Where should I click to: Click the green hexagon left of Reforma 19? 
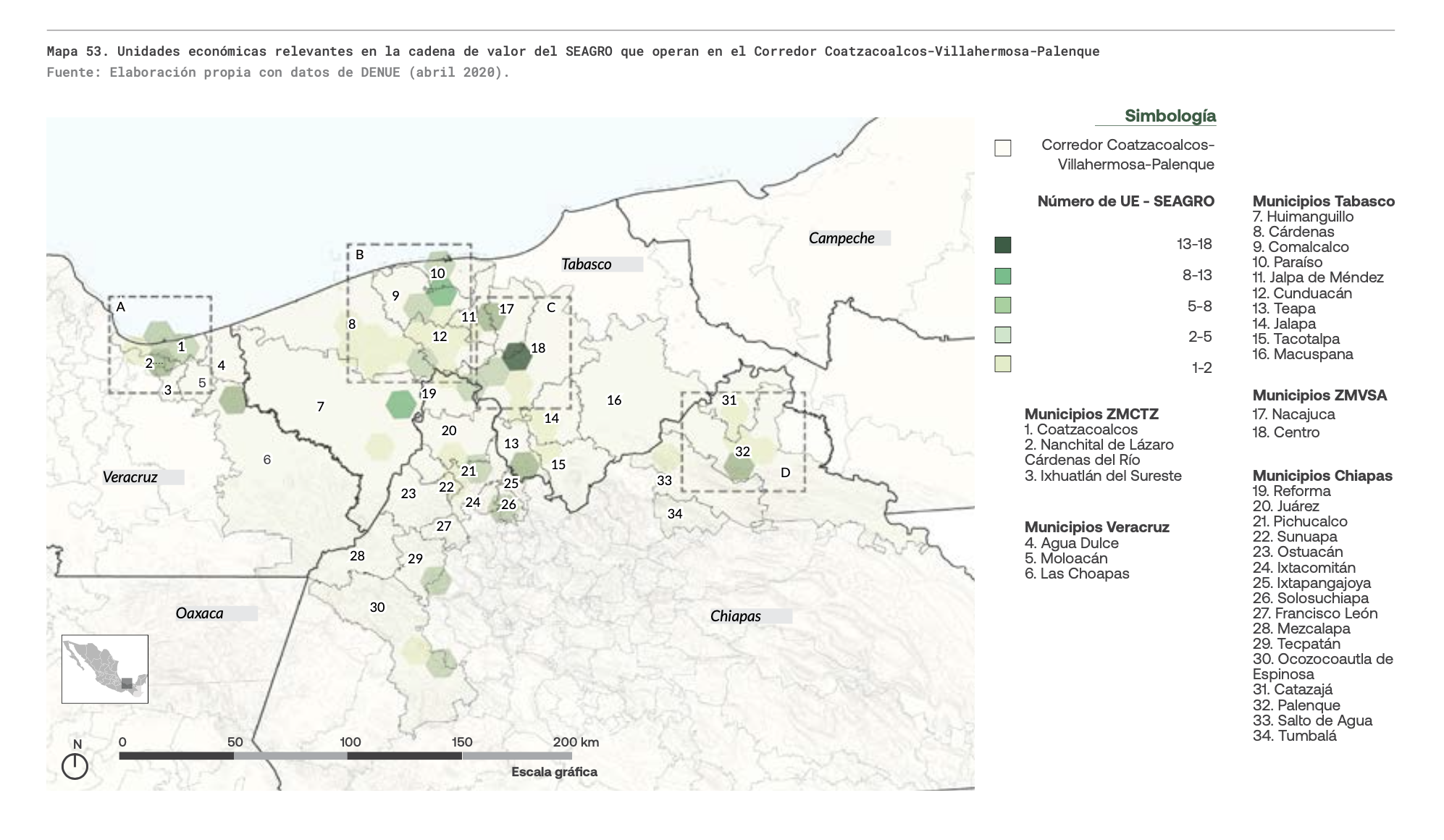(400, 404)
